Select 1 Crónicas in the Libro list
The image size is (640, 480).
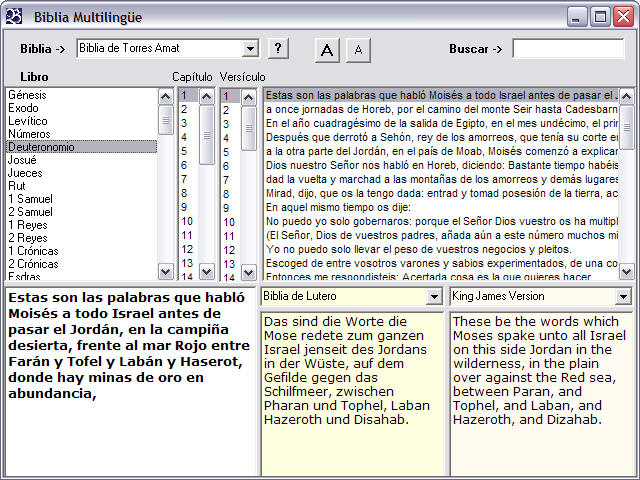coord(82,251)
